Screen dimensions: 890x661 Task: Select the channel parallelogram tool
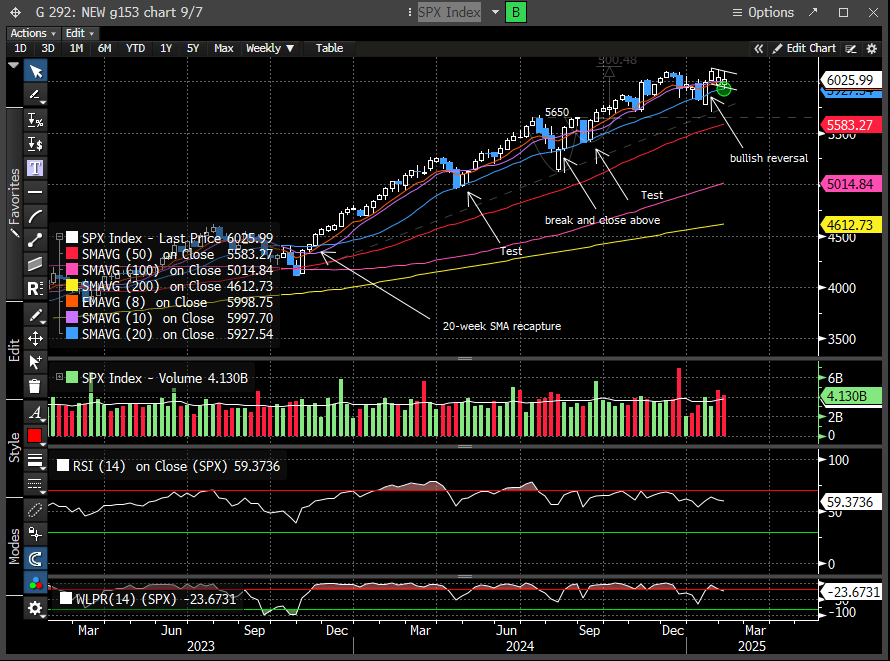point(35,264)
